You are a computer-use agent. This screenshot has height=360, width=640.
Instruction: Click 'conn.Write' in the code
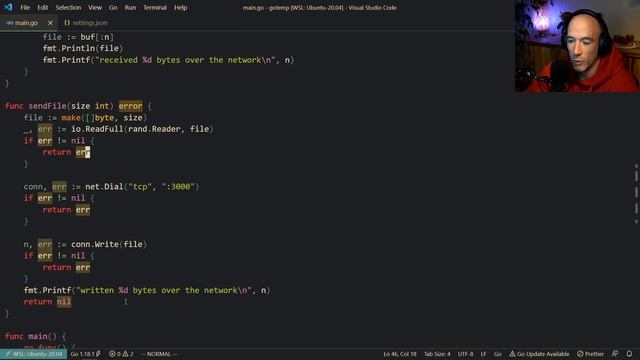[x=95, y=244]
